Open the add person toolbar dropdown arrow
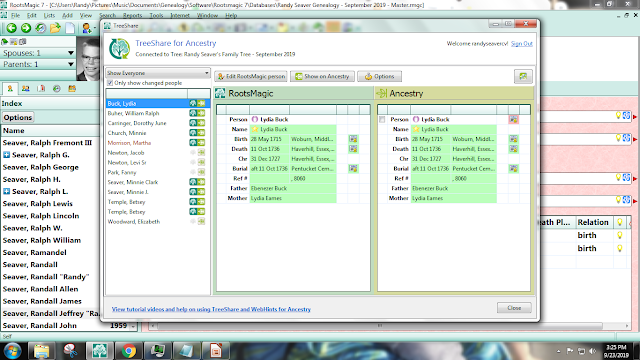Viewport: 640px width, 360px height. [x=95, y=28]
